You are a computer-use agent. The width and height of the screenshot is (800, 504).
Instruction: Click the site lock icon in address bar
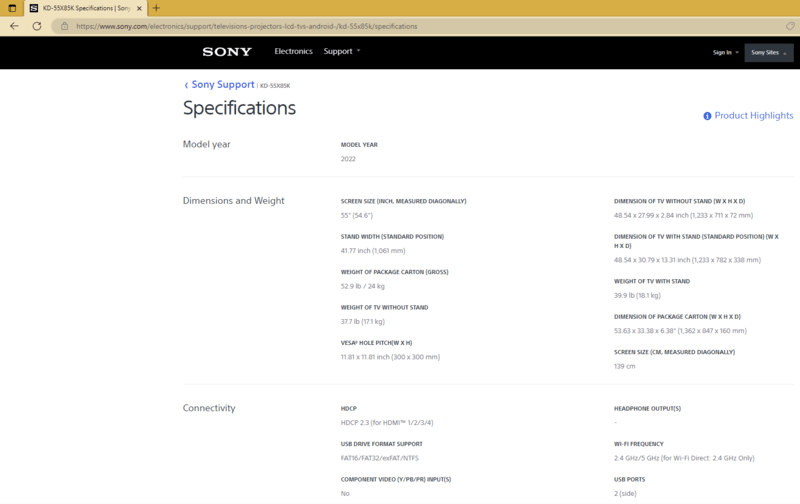coord(64,26)
